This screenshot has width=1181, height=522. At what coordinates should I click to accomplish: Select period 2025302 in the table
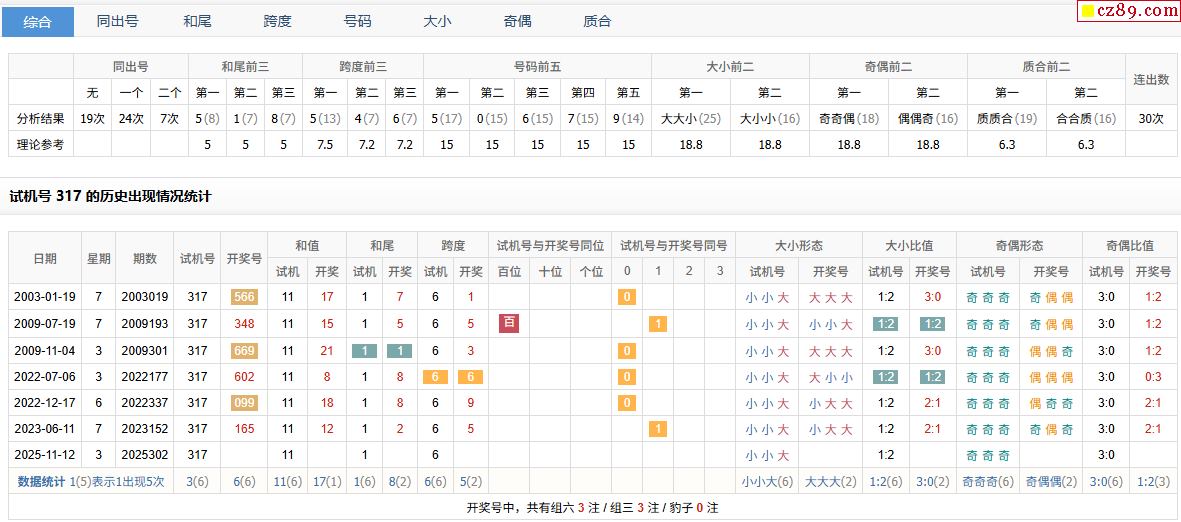tap(145, 455)
